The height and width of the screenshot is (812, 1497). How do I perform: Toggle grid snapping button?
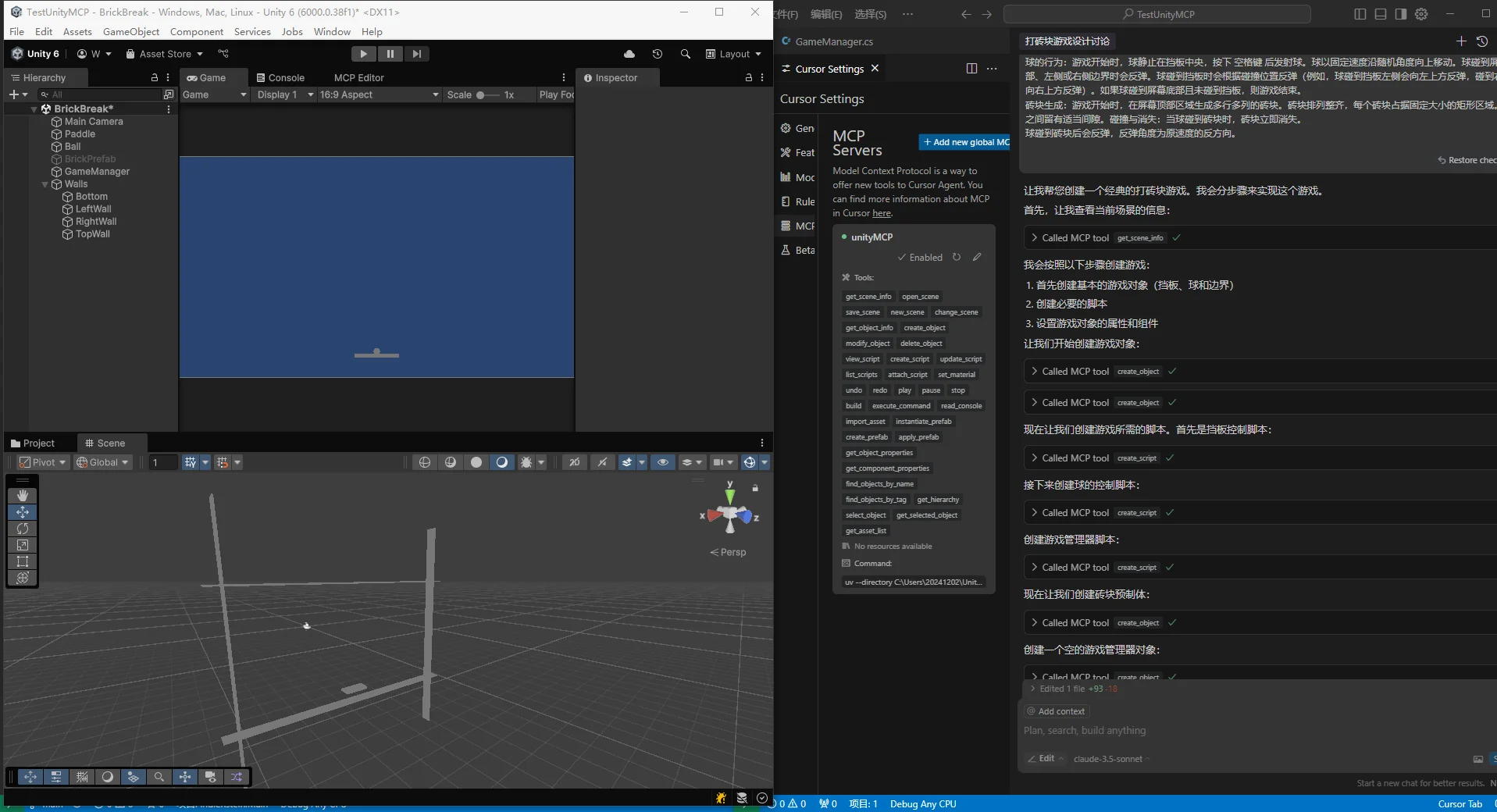pyautogui.click(x=223, y=462)
